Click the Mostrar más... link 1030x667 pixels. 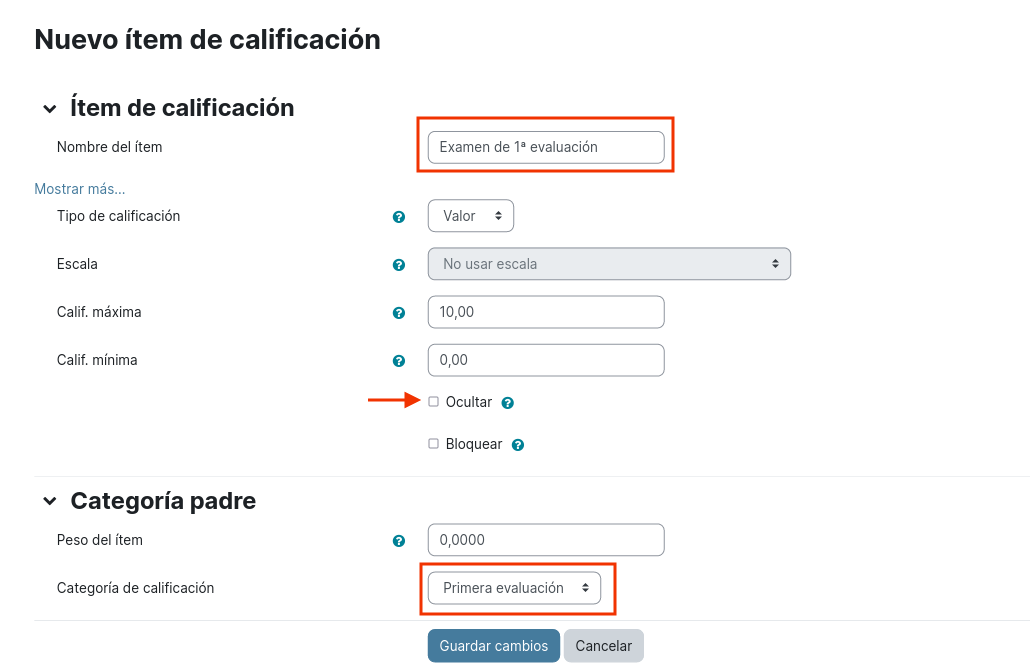[x=79, y=189]
